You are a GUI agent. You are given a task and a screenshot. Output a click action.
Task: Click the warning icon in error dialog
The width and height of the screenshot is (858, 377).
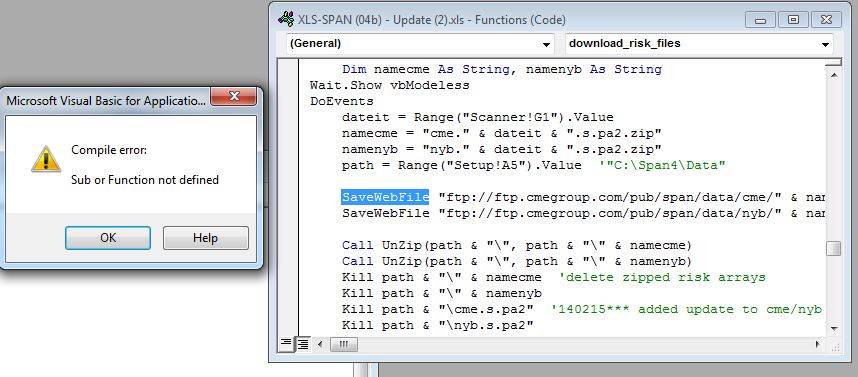[x=46, y=159]
